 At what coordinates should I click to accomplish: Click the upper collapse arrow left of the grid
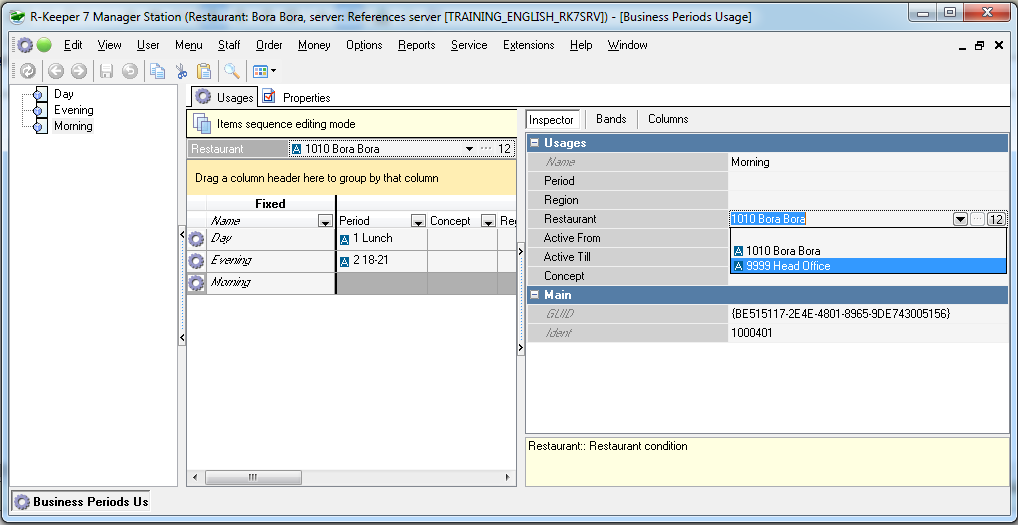tap(182, 235)
